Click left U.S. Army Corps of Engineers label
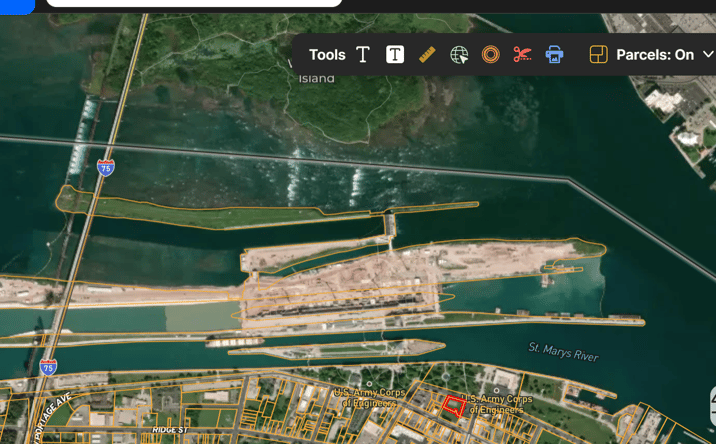Screen dimensions: 716x444 pos(369,398)
